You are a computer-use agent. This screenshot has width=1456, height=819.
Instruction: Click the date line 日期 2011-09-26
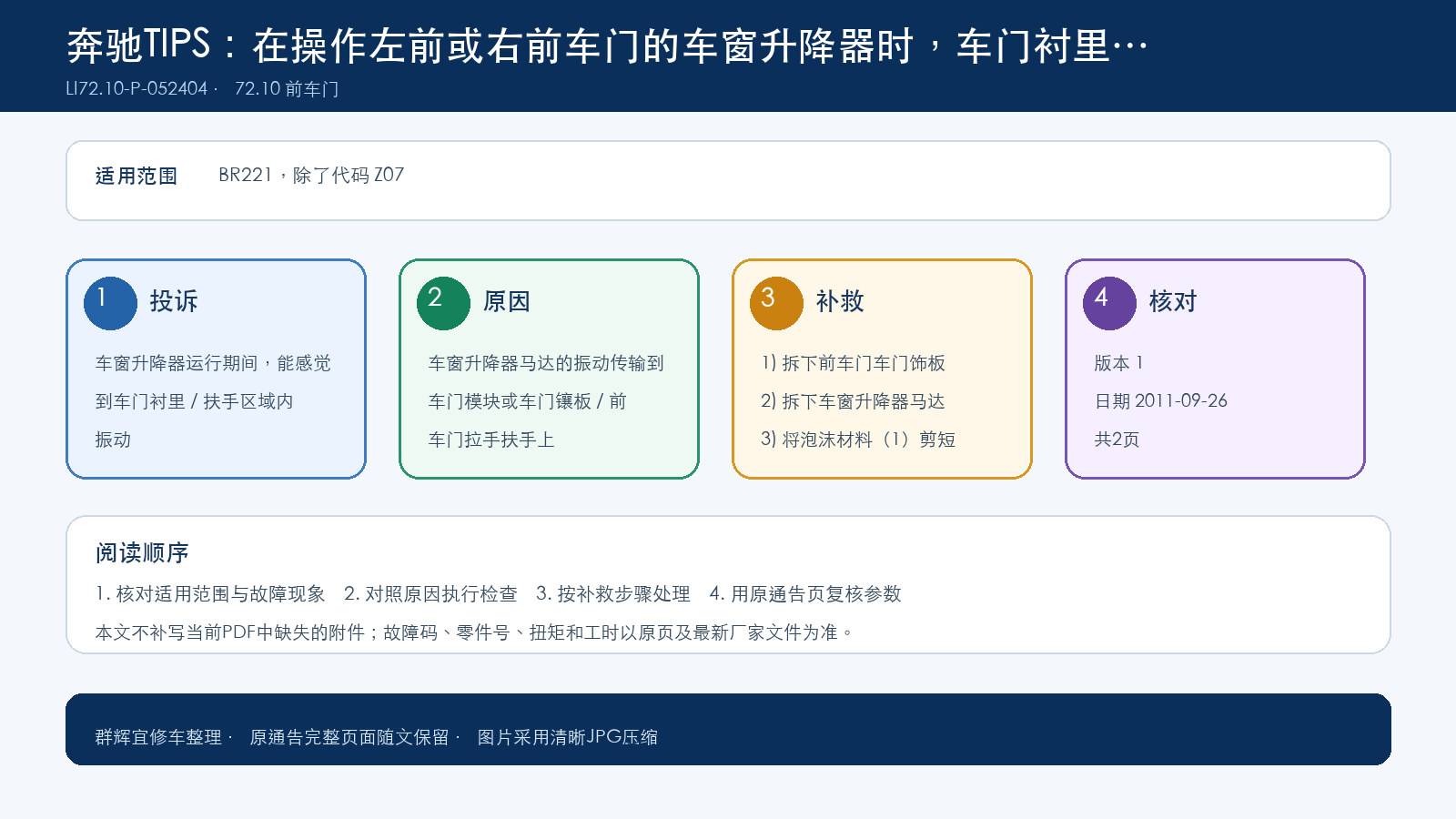click(1161, 401)
